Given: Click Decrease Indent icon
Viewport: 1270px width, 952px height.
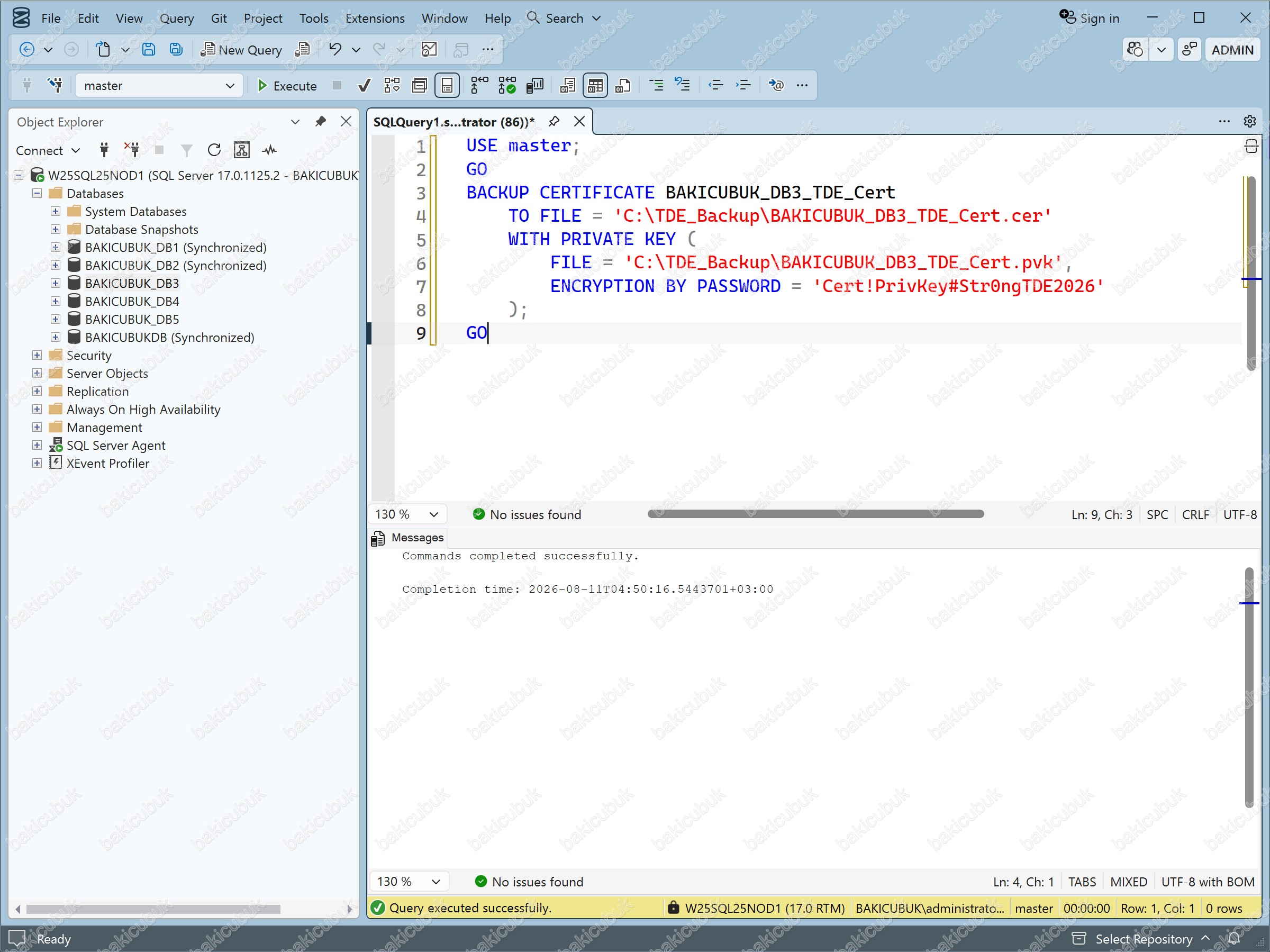Looking at the screenshot, I should (x=715, y=86).
